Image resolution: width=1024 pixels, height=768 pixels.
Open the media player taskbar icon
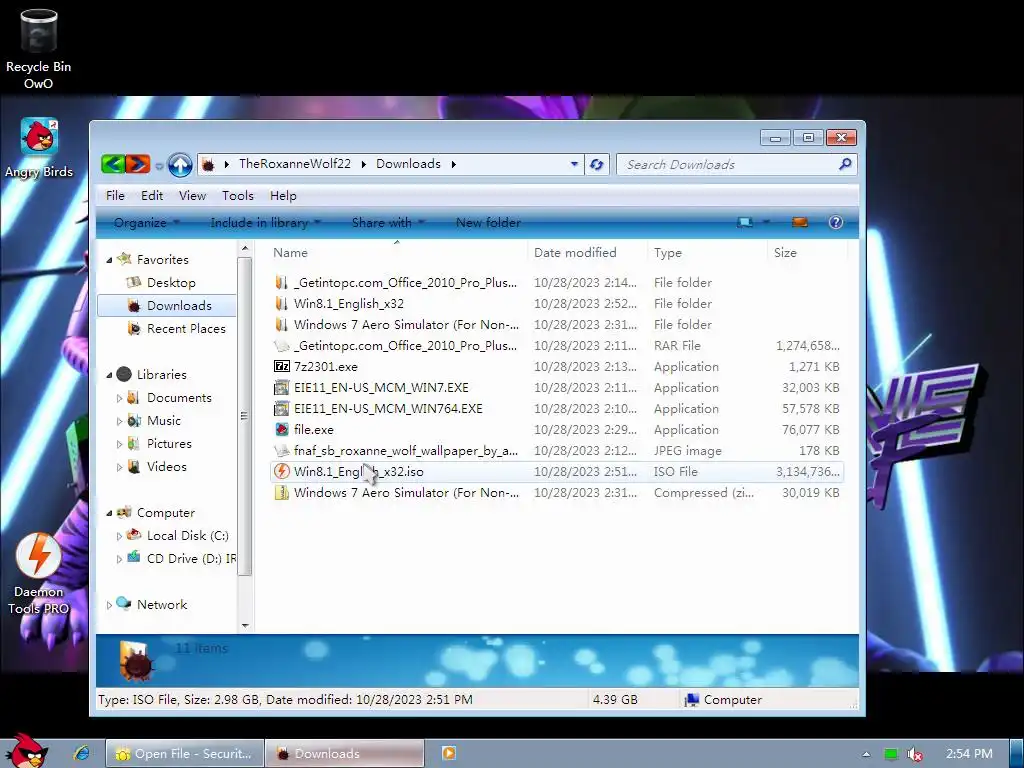449,753
